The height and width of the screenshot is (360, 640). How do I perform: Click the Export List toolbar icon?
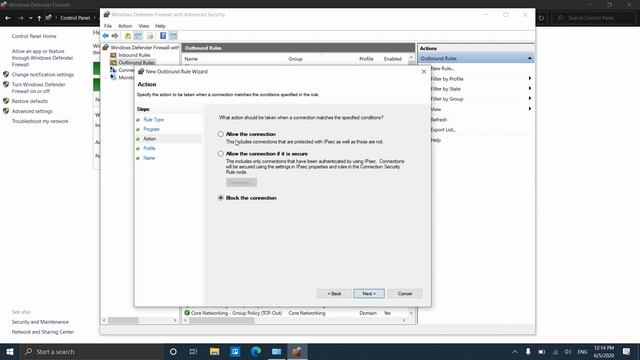(150, 36)
